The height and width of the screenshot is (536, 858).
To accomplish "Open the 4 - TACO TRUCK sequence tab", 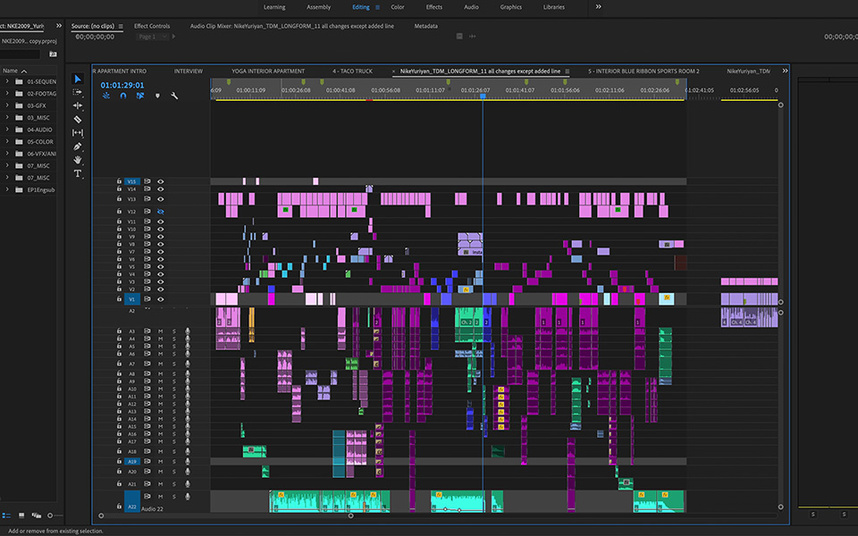I will (352, 72).
